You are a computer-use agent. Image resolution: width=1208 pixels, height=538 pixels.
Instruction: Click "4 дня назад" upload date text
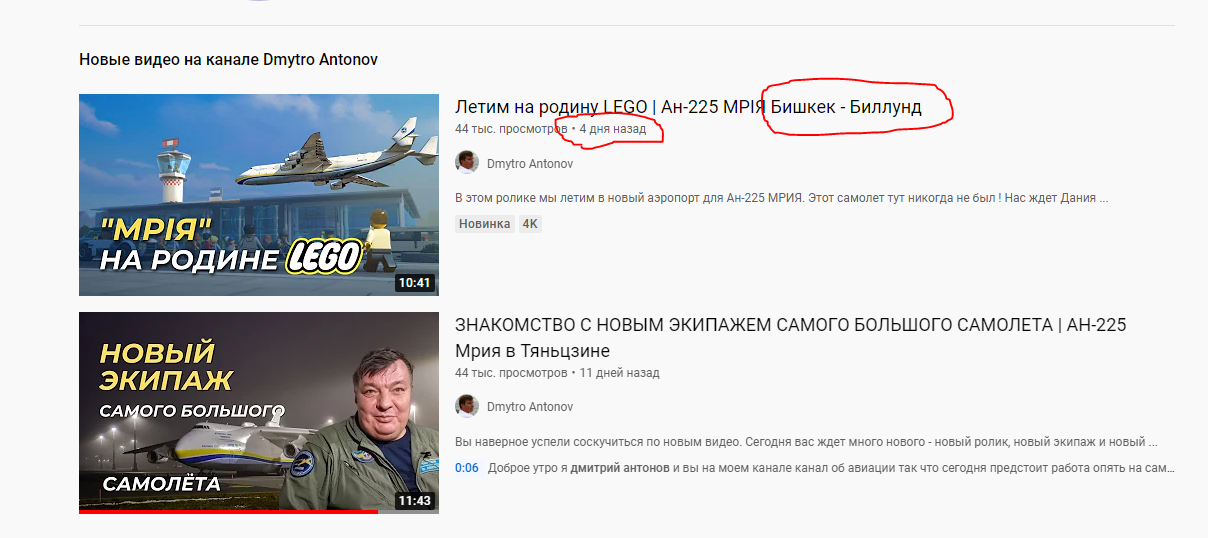pyautogui.click(x=613, y=129)
